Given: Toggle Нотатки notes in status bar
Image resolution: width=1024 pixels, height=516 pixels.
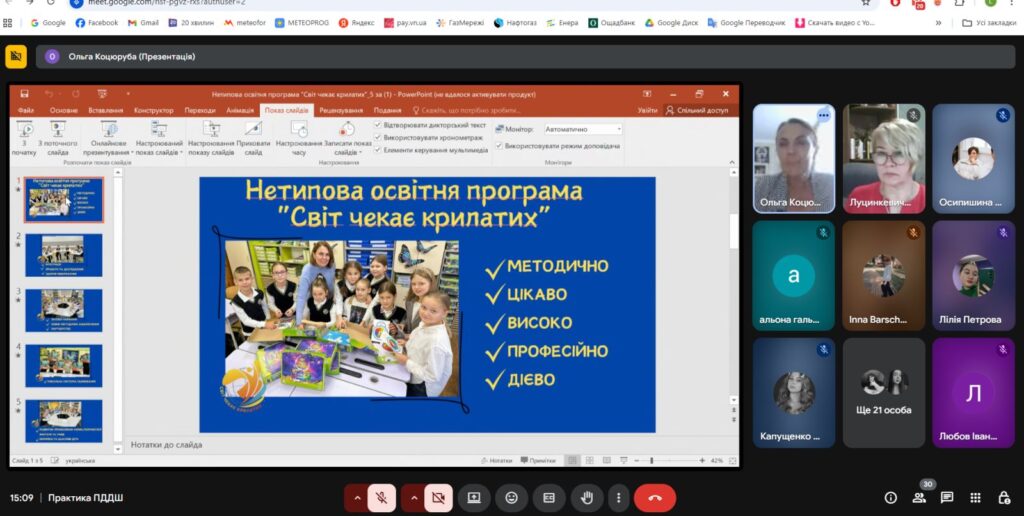Looking at the screenshot, I should tap(496, 460).
